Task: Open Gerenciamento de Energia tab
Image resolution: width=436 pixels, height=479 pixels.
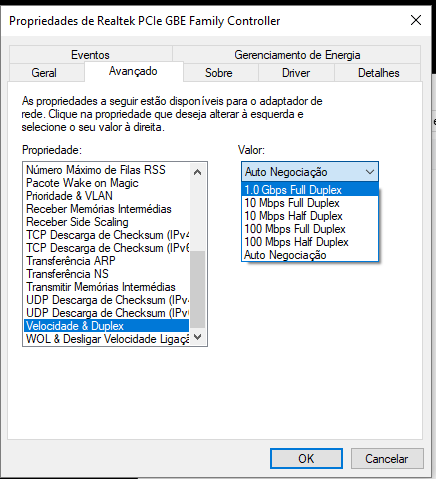Action: coord(297,54)
